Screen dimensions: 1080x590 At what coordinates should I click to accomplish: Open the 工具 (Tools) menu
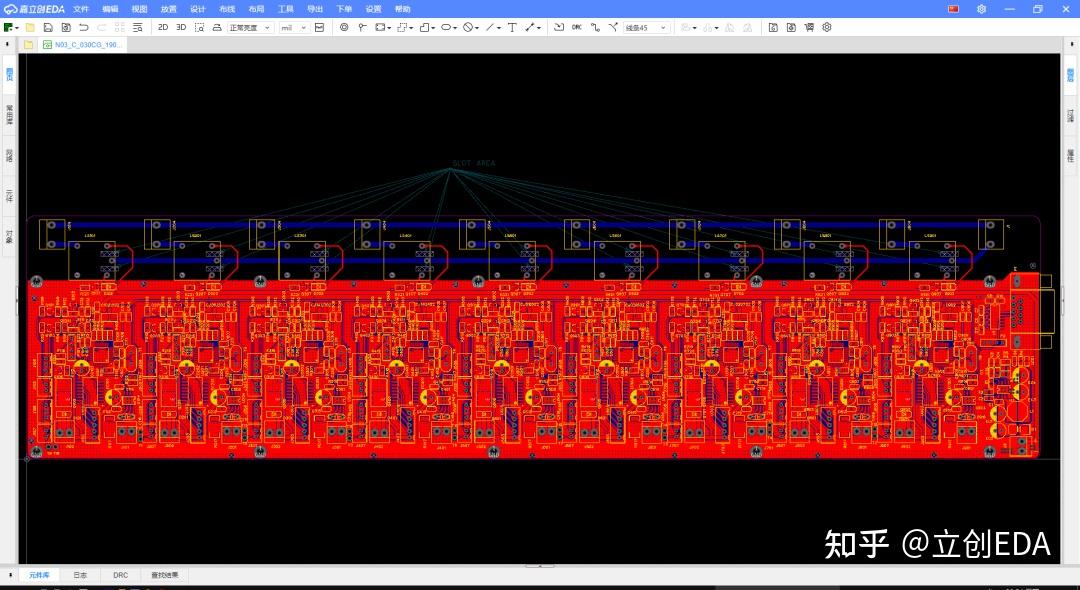(285, 9)
